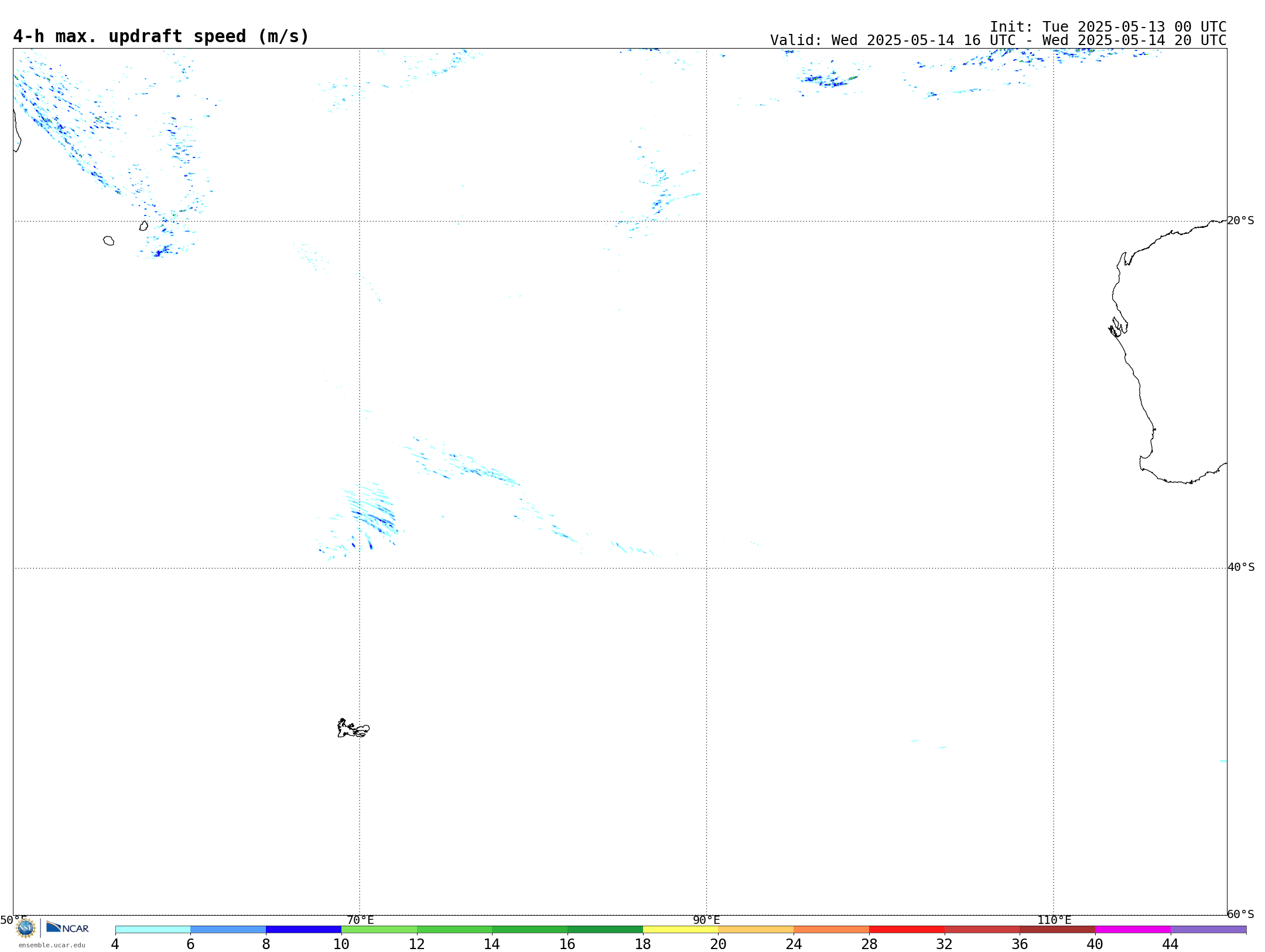The height and width of the screenshot is (952, 1265).
Task: Click the bright red 28-32 colorbar swatch
Action: [x=907, y=930]
